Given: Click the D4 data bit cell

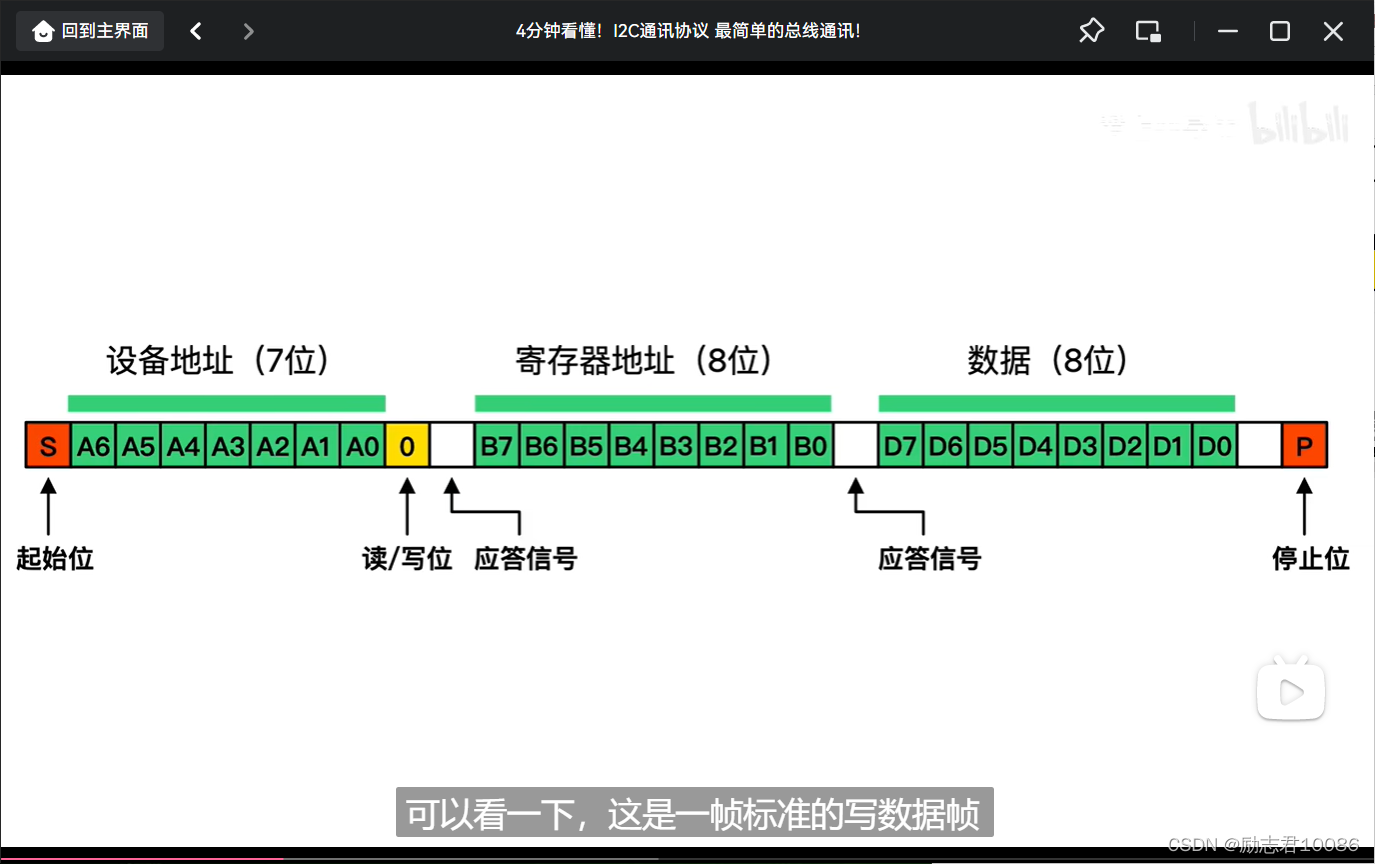Looking at the screenshot, I should click(x=1035, y=445).
